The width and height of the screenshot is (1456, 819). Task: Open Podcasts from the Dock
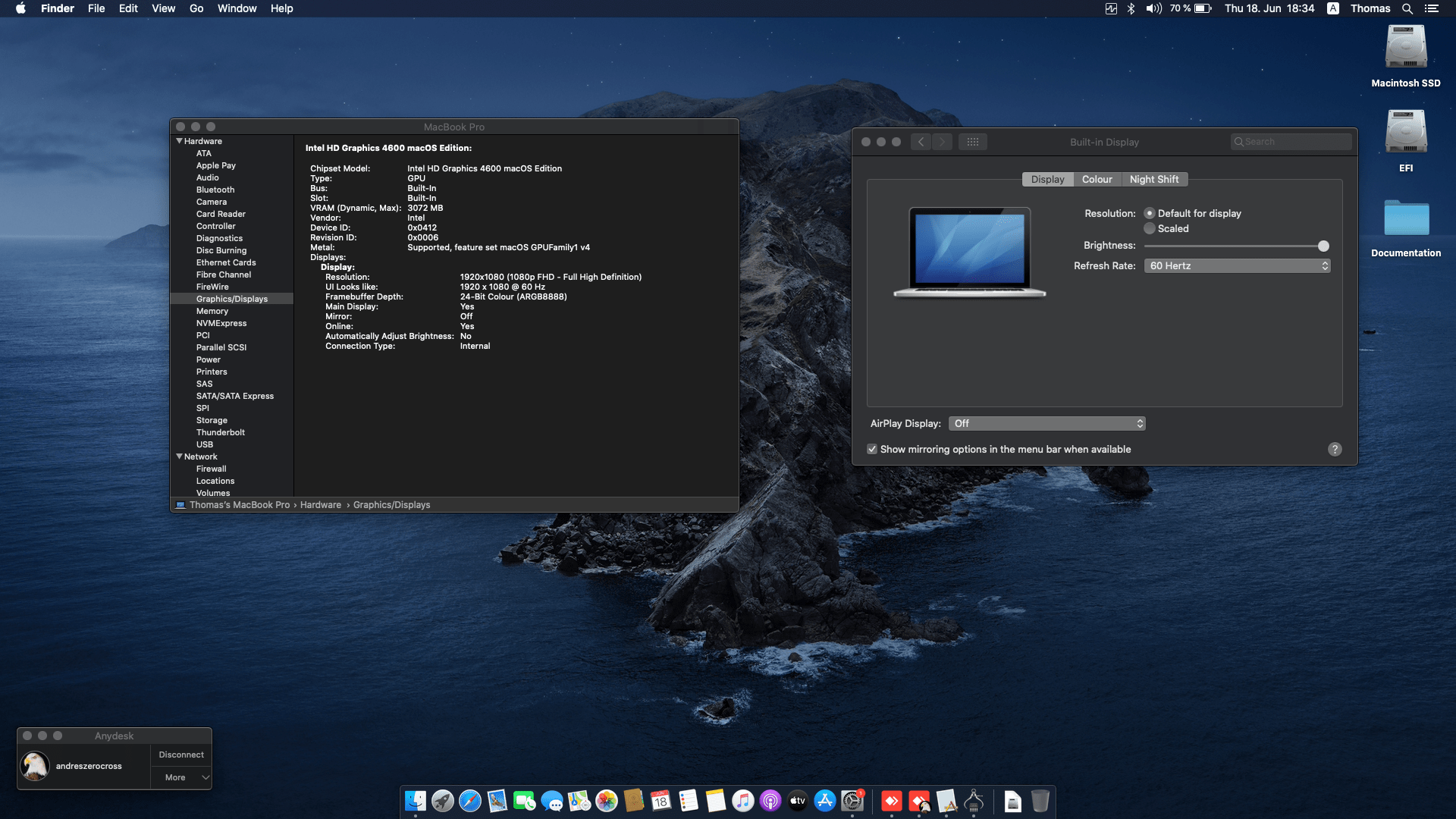770,801
